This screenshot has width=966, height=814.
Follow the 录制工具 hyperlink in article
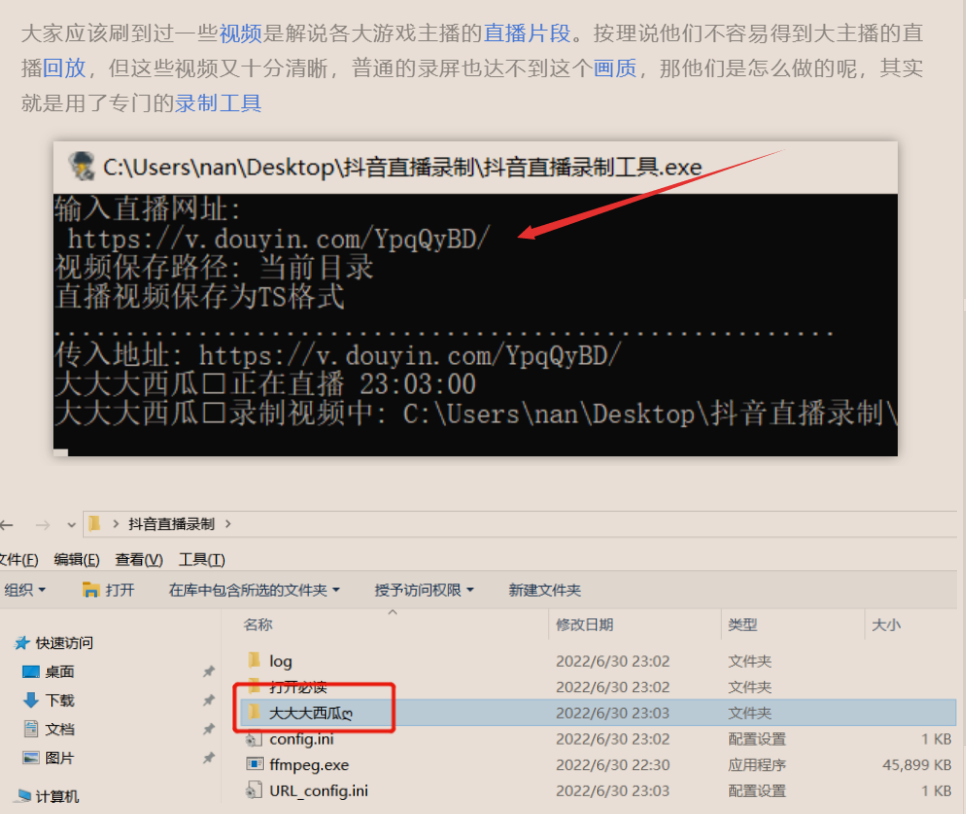tap(218, 102)
